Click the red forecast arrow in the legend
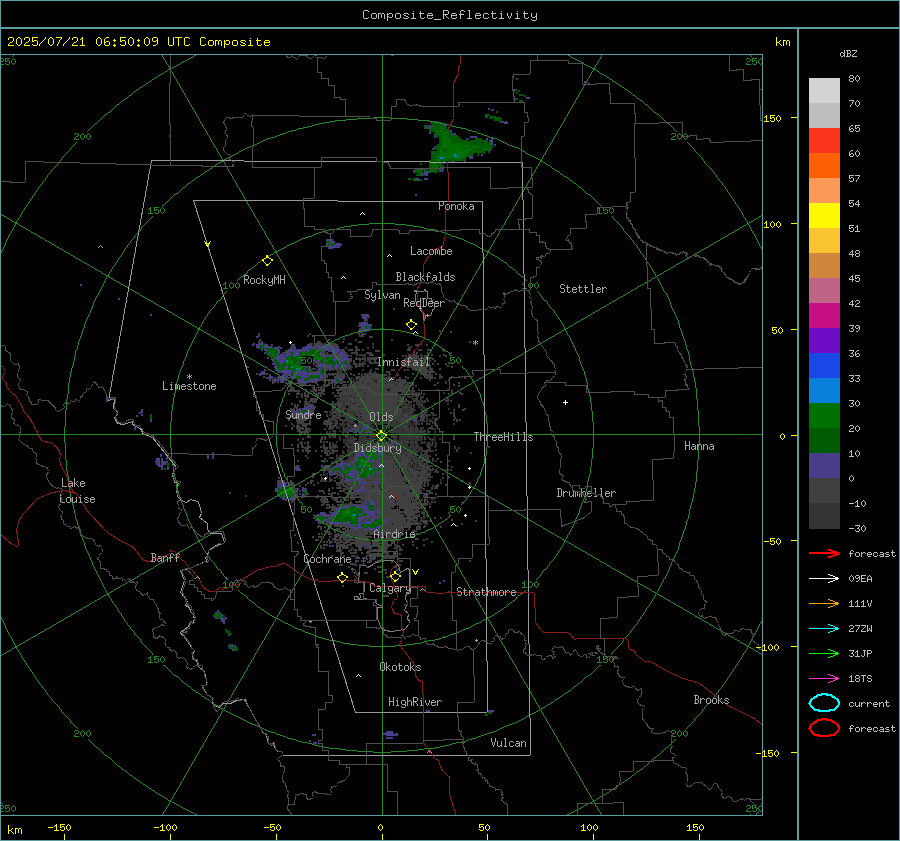The width and height of the screenshot is (900, 841). pyautogui.click(x=824, y=553)
